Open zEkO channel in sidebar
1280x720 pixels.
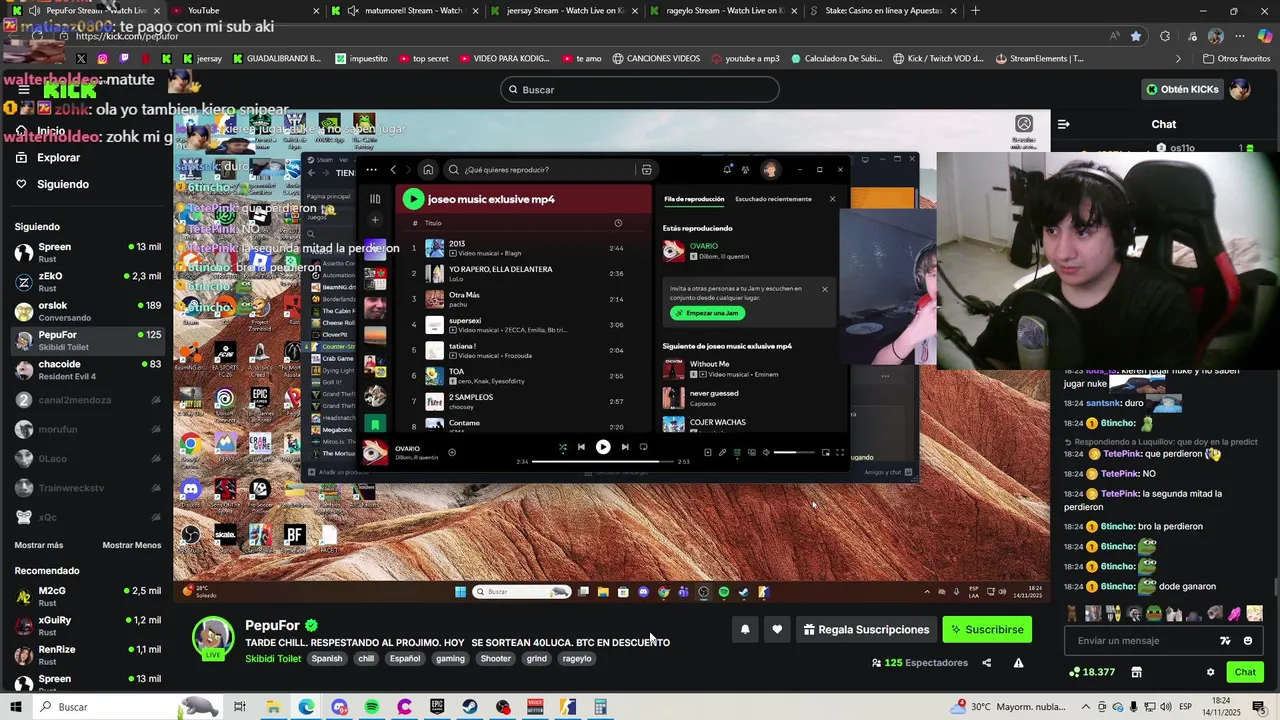[87, 282]
